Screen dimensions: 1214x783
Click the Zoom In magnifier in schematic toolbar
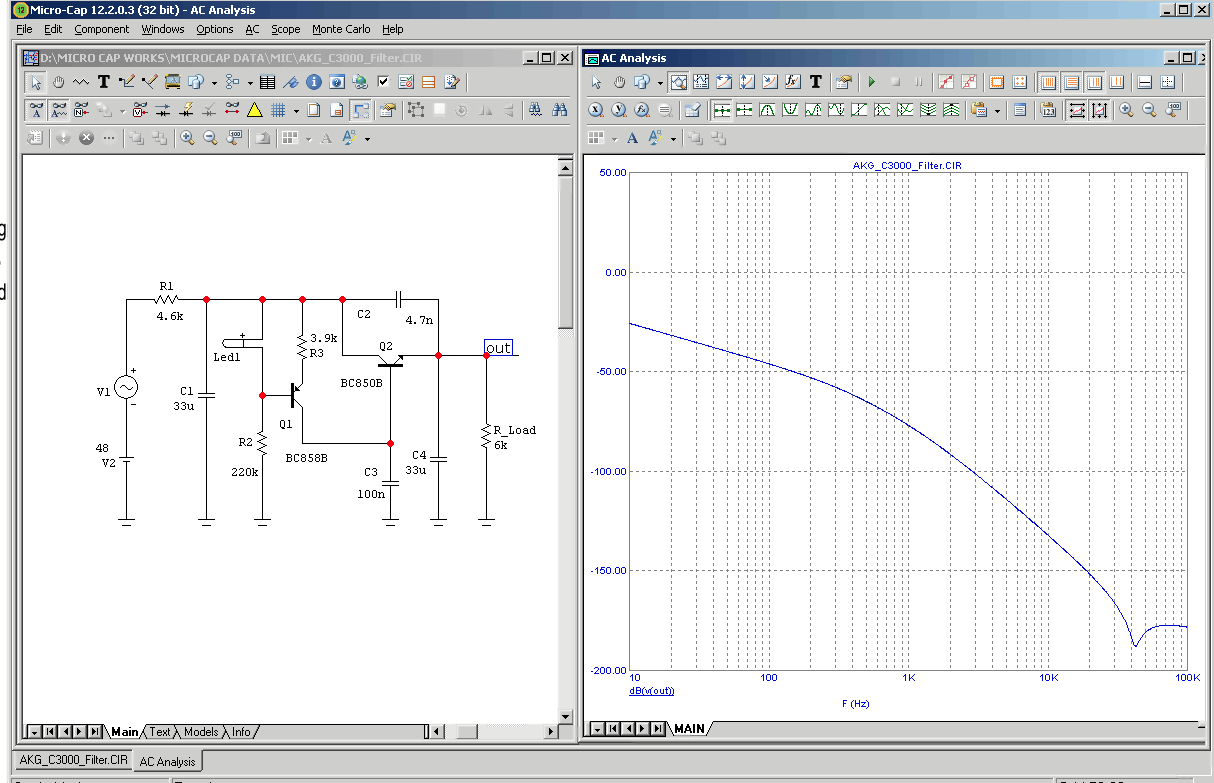point(187,138)
